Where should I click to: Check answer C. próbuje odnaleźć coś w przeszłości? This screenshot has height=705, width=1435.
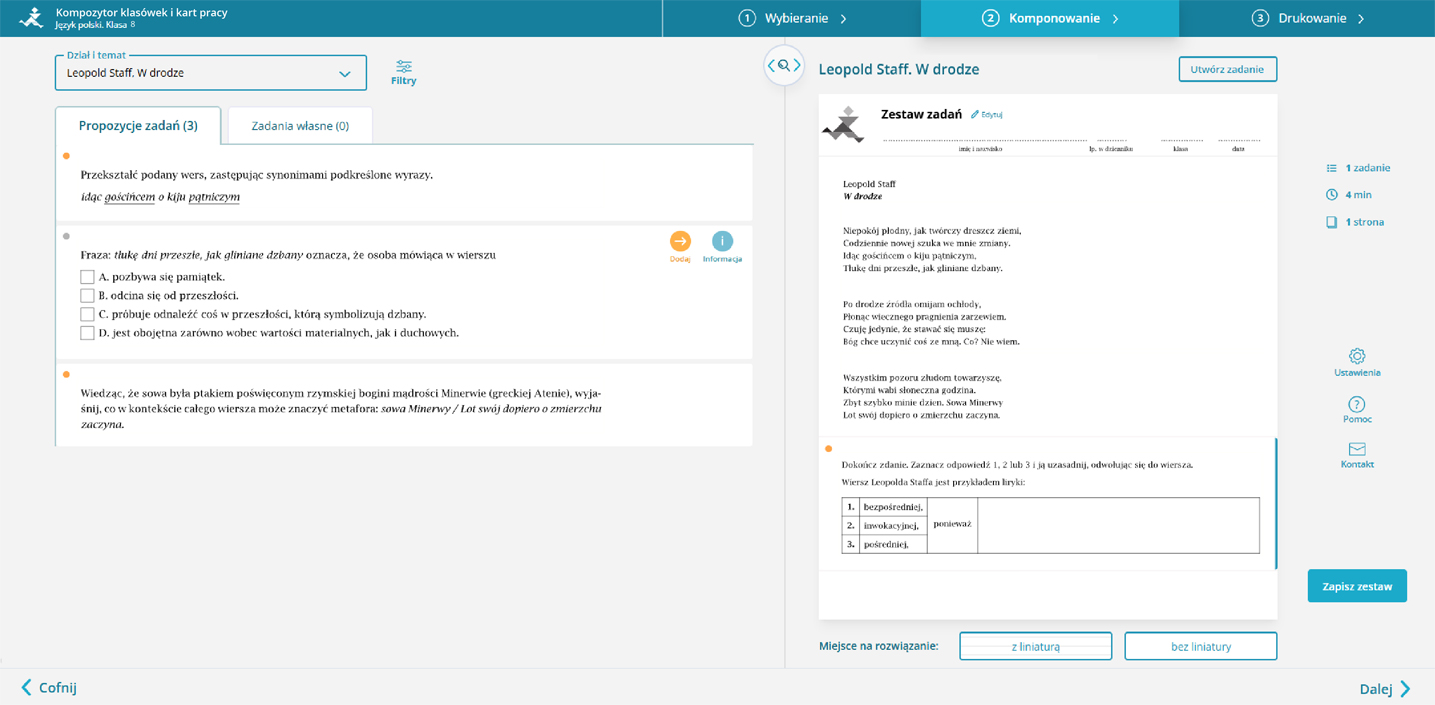coord(87,314)
